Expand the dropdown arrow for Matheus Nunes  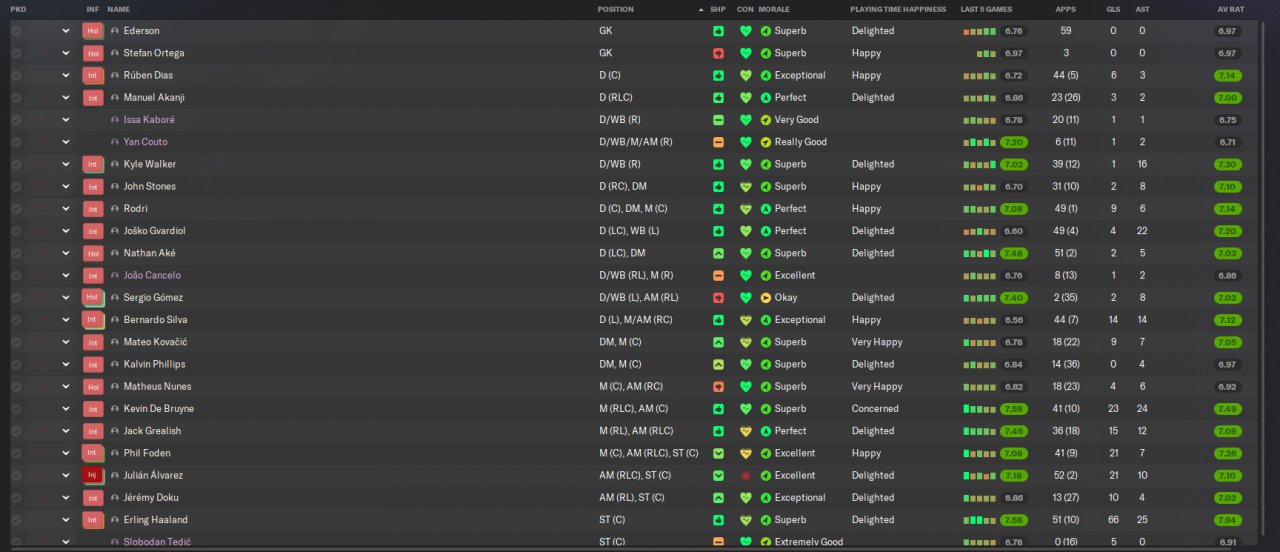pyautogui.click(x=66, y=386)
